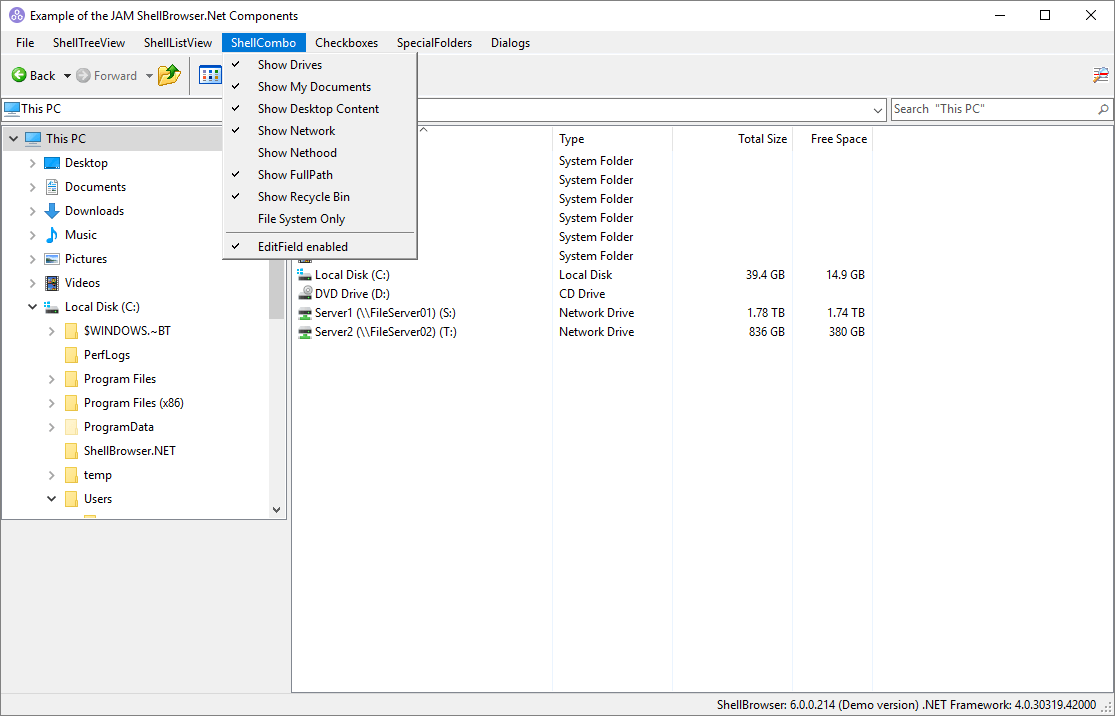Click the magnifier icon in the search box
The width and height of the screenshot is (1115, 716).
click(1103, 109)
